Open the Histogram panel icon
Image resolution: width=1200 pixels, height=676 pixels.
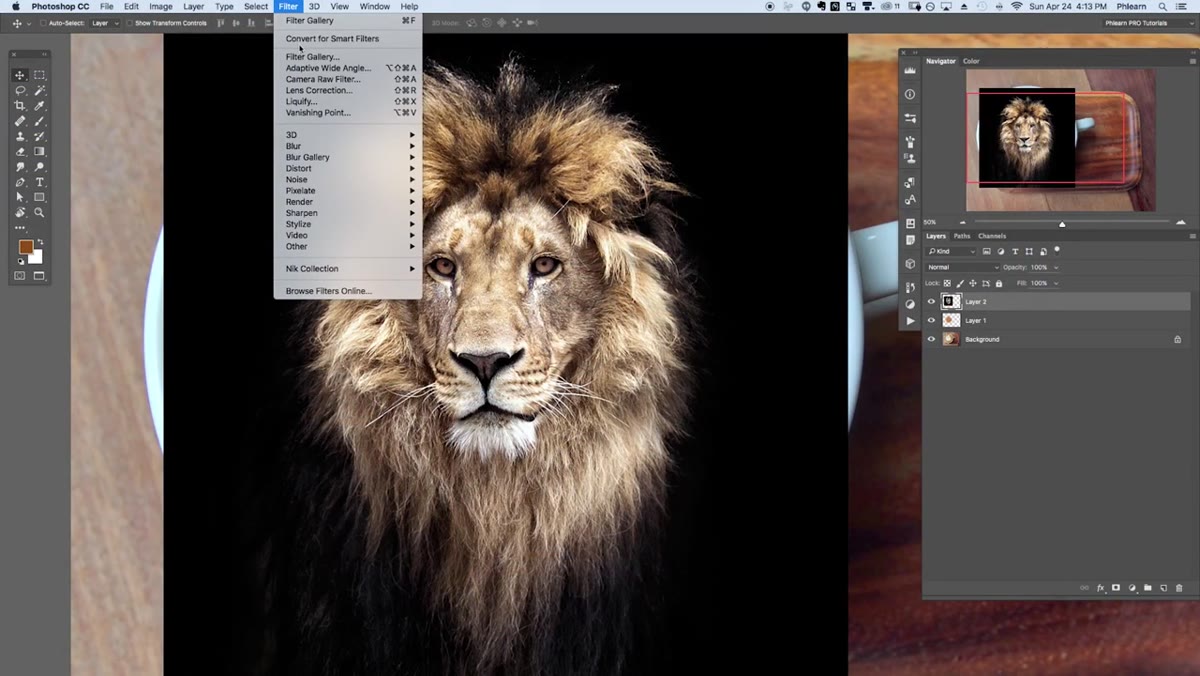[x=909, y=70]
